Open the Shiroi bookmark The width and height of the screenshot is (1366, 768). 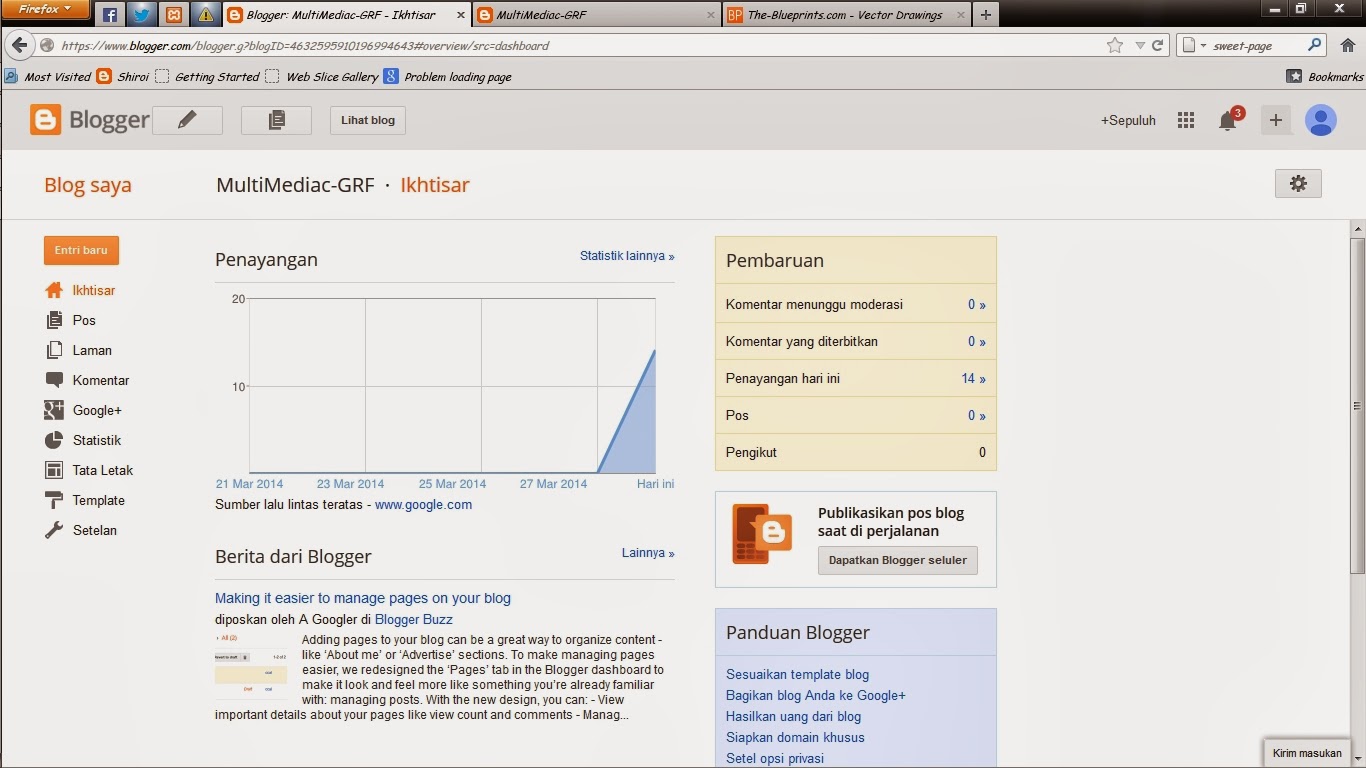(x=122, y=77)
